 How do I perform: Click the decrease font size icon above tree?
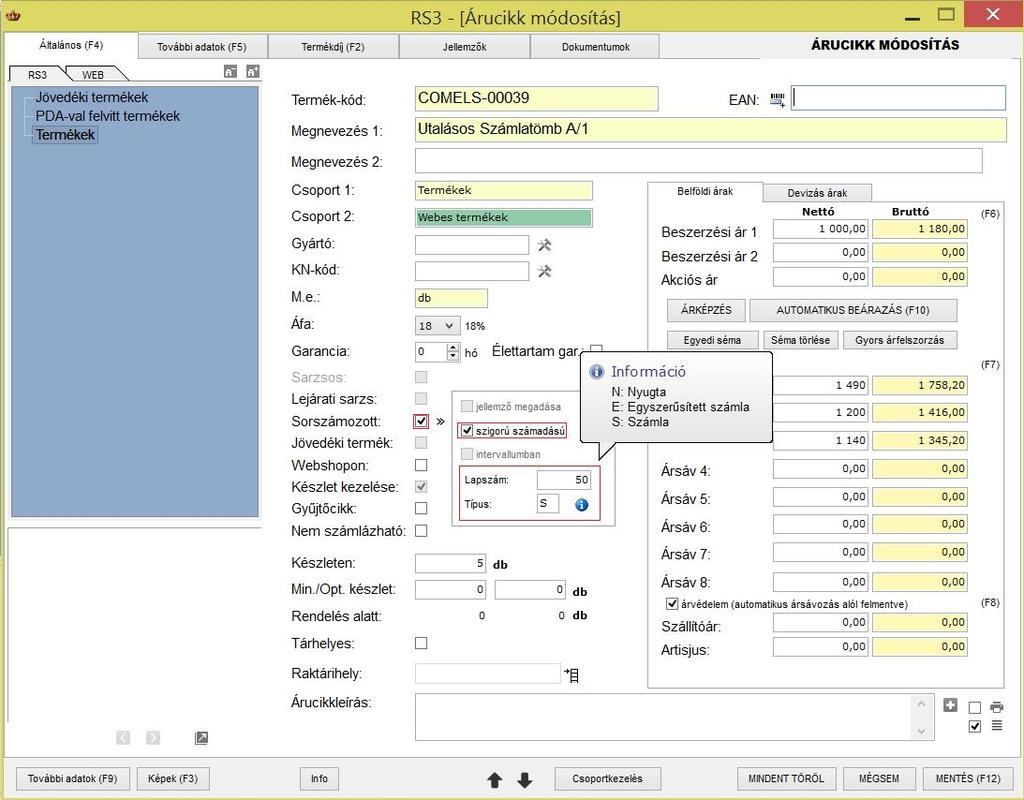(x=230, y=72)
